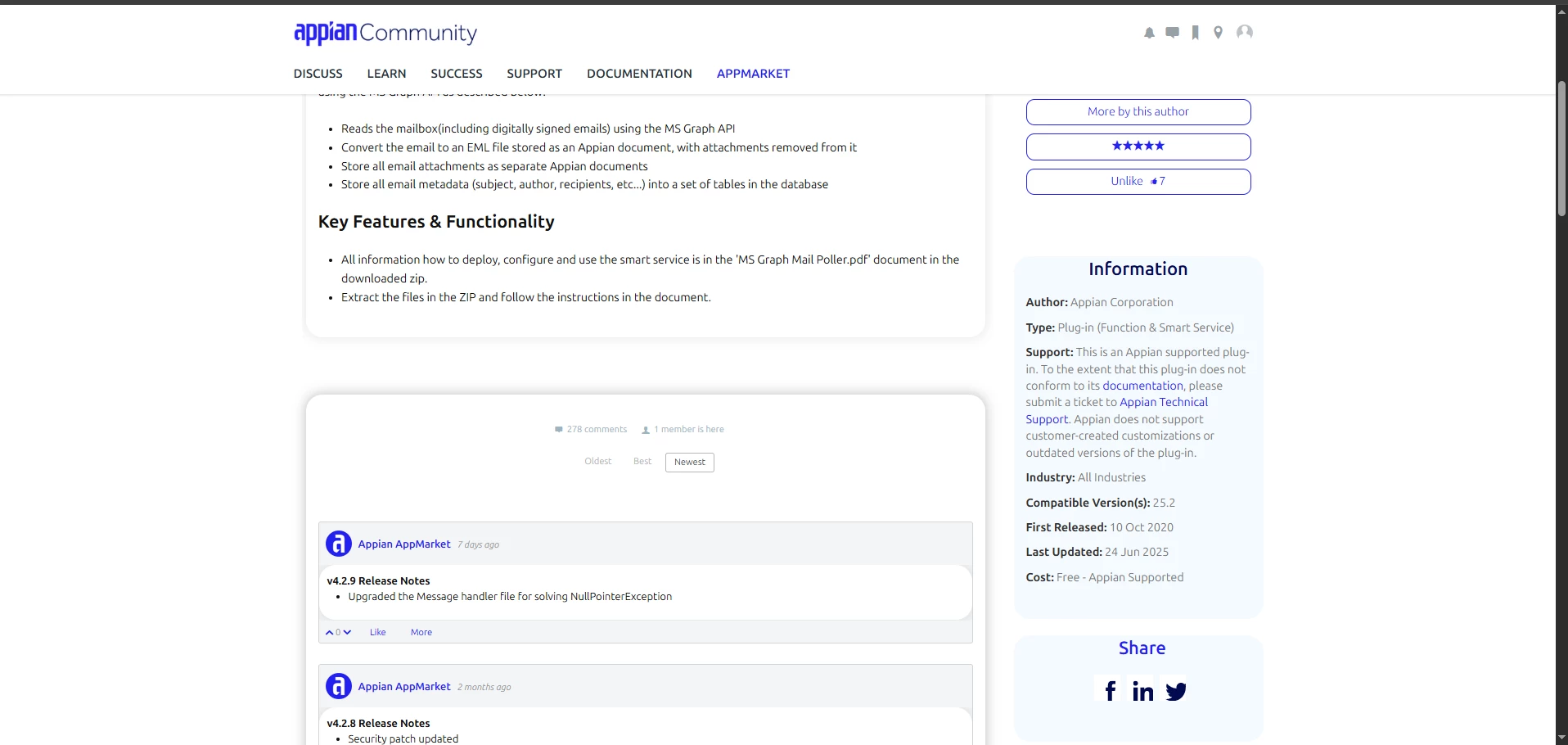Click the Appian Community logo

click(x=385, y=33)
